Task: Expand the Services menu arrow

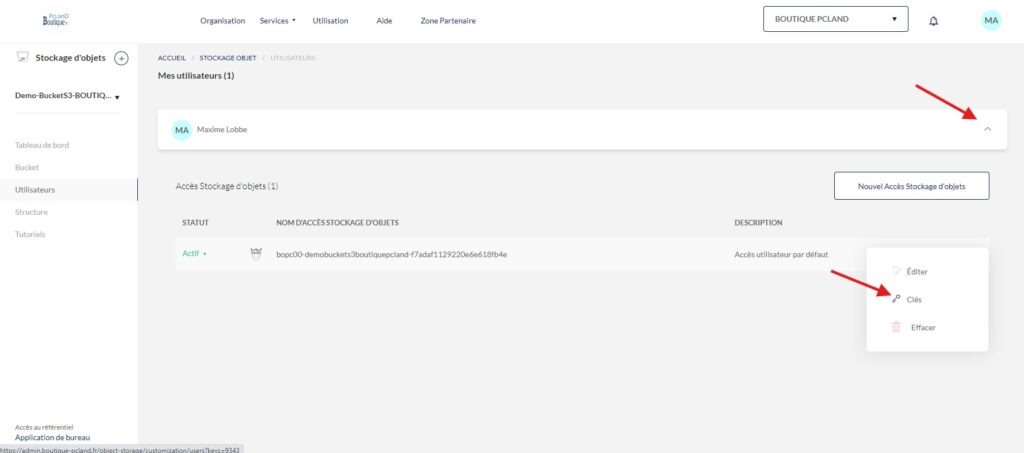Action: point(294,20)
